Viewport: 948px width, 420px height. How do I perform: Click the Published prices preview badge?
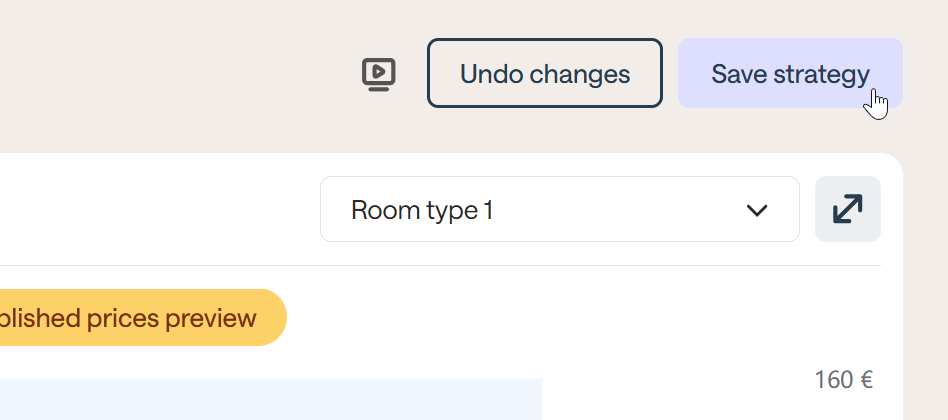142,318
